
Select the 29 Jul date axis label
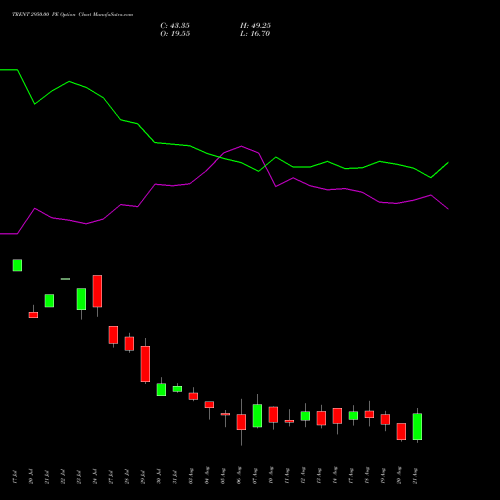point(143,477)
